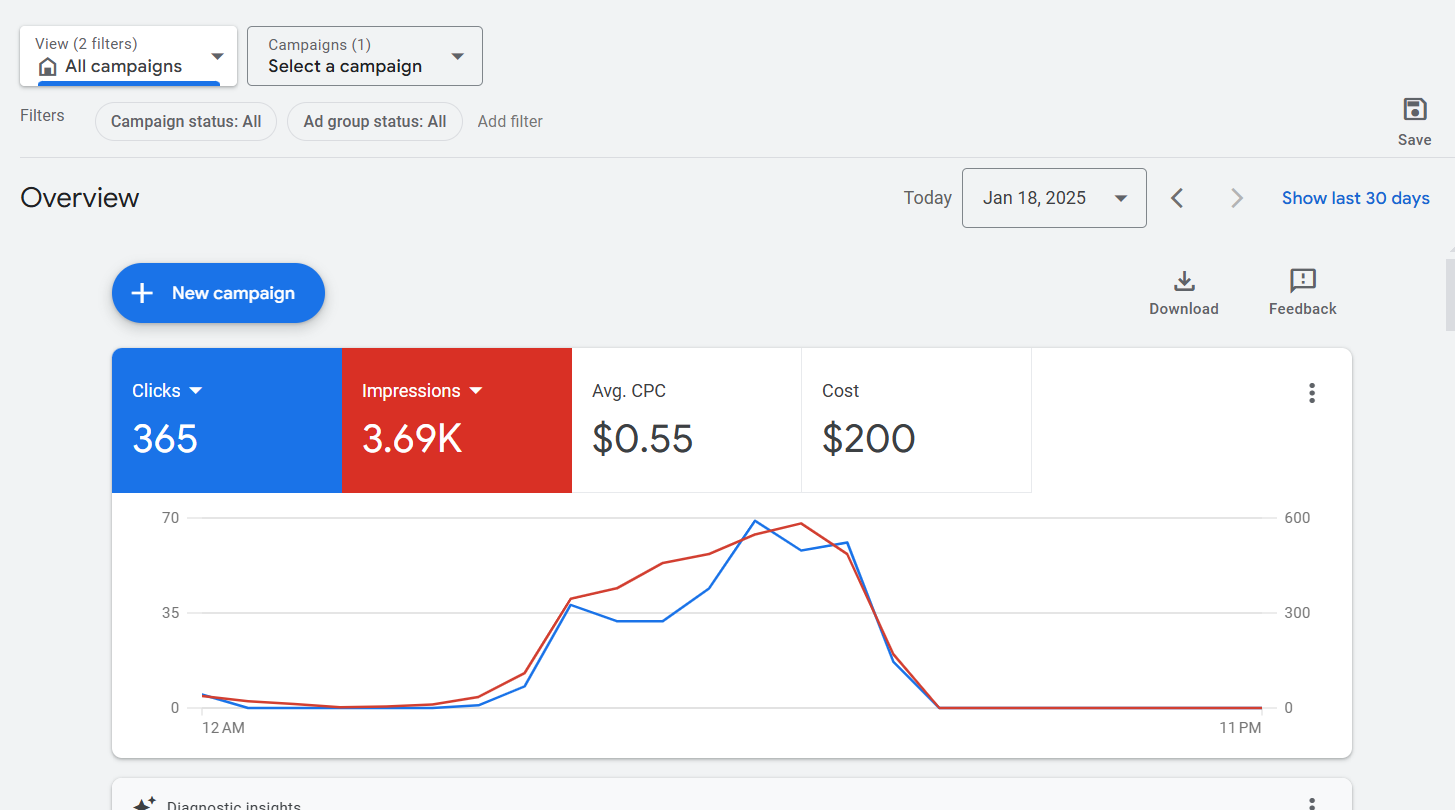This screenshot has height=810, width=1455.
Task: Click the Diagnostic insights sparkle icon
Action: pos(145,803)
